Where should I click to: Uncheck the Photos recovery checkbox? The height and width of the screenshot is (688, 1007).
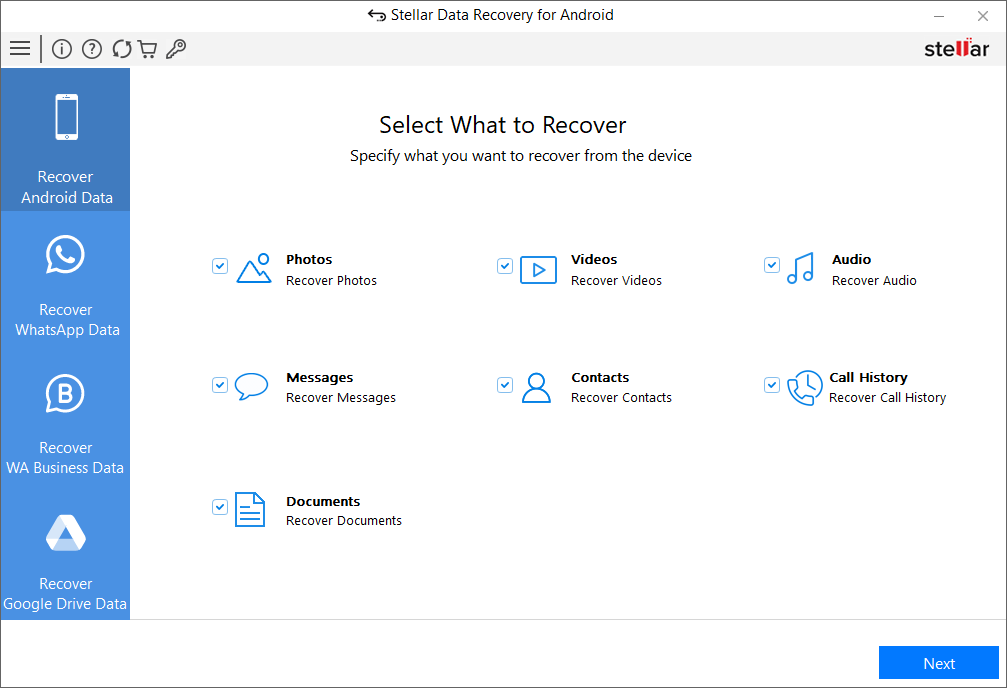219,266
